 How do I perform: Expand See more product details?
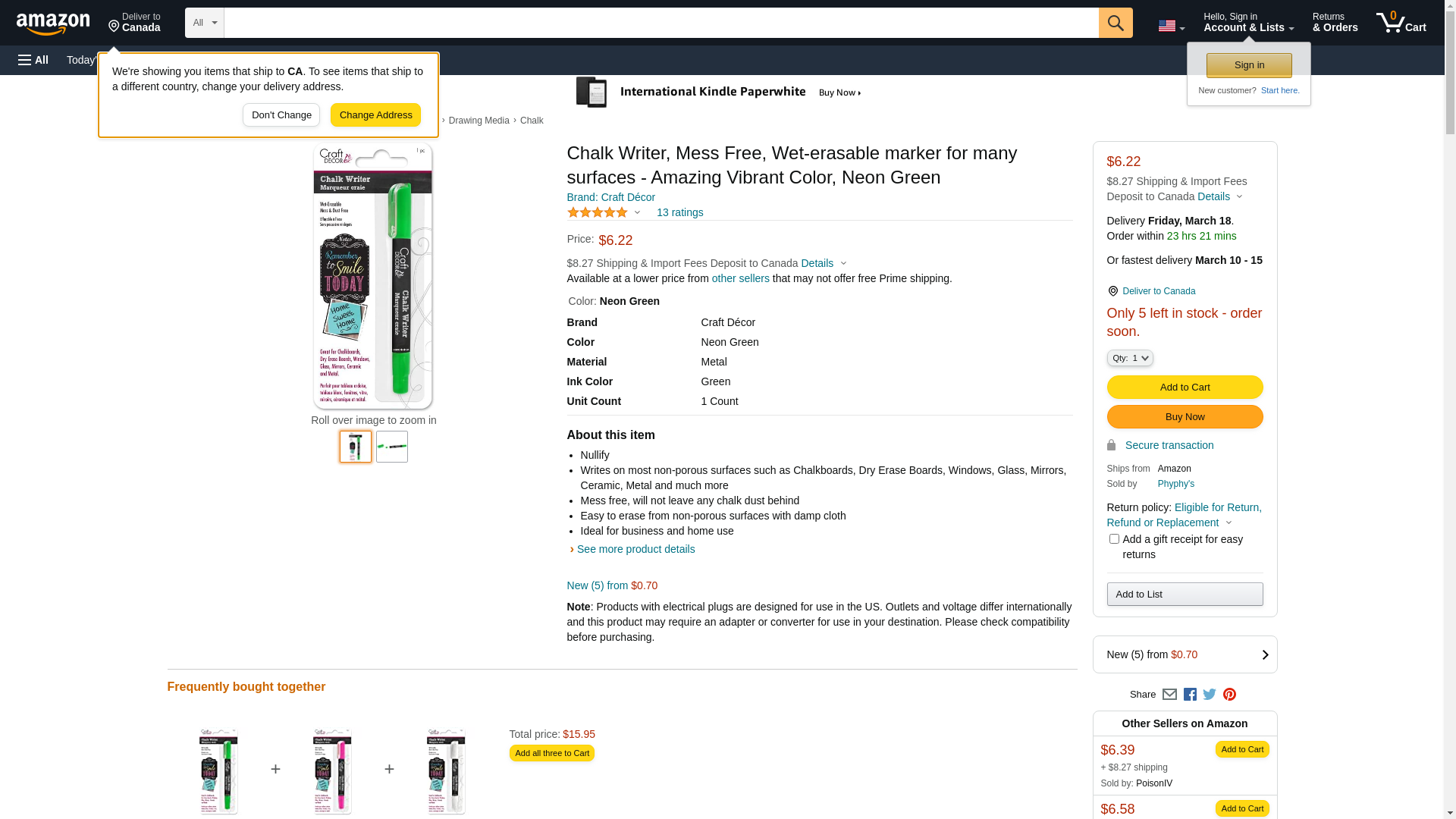635,549
